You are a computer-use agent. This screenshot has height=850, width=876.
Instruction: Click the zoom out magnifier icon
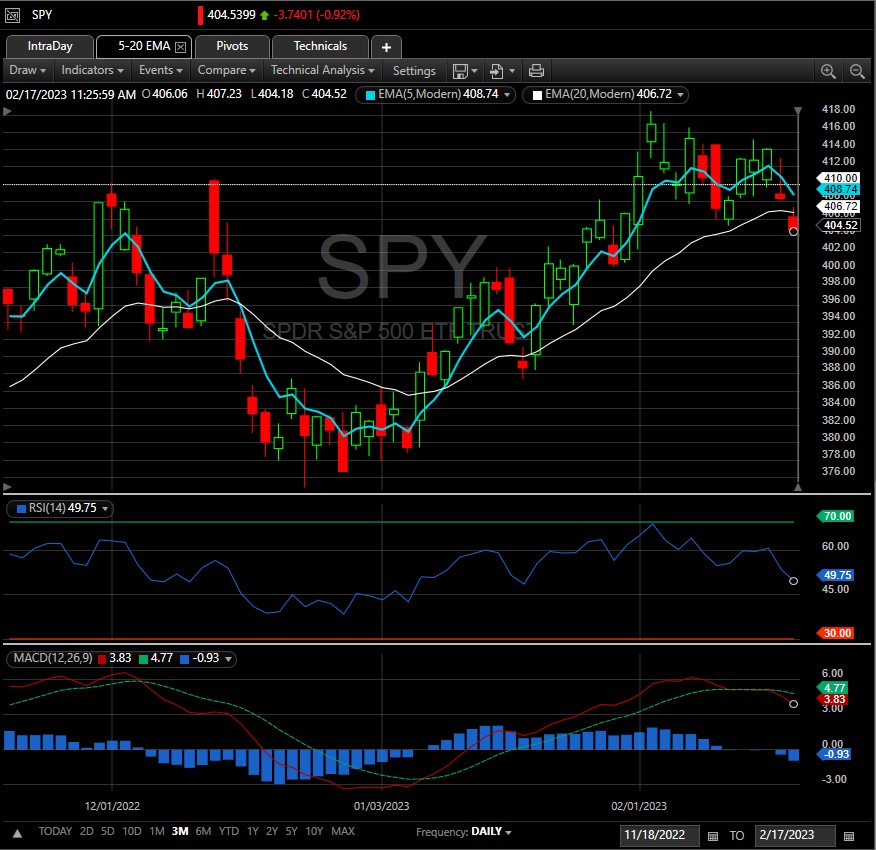coord(857,71)
